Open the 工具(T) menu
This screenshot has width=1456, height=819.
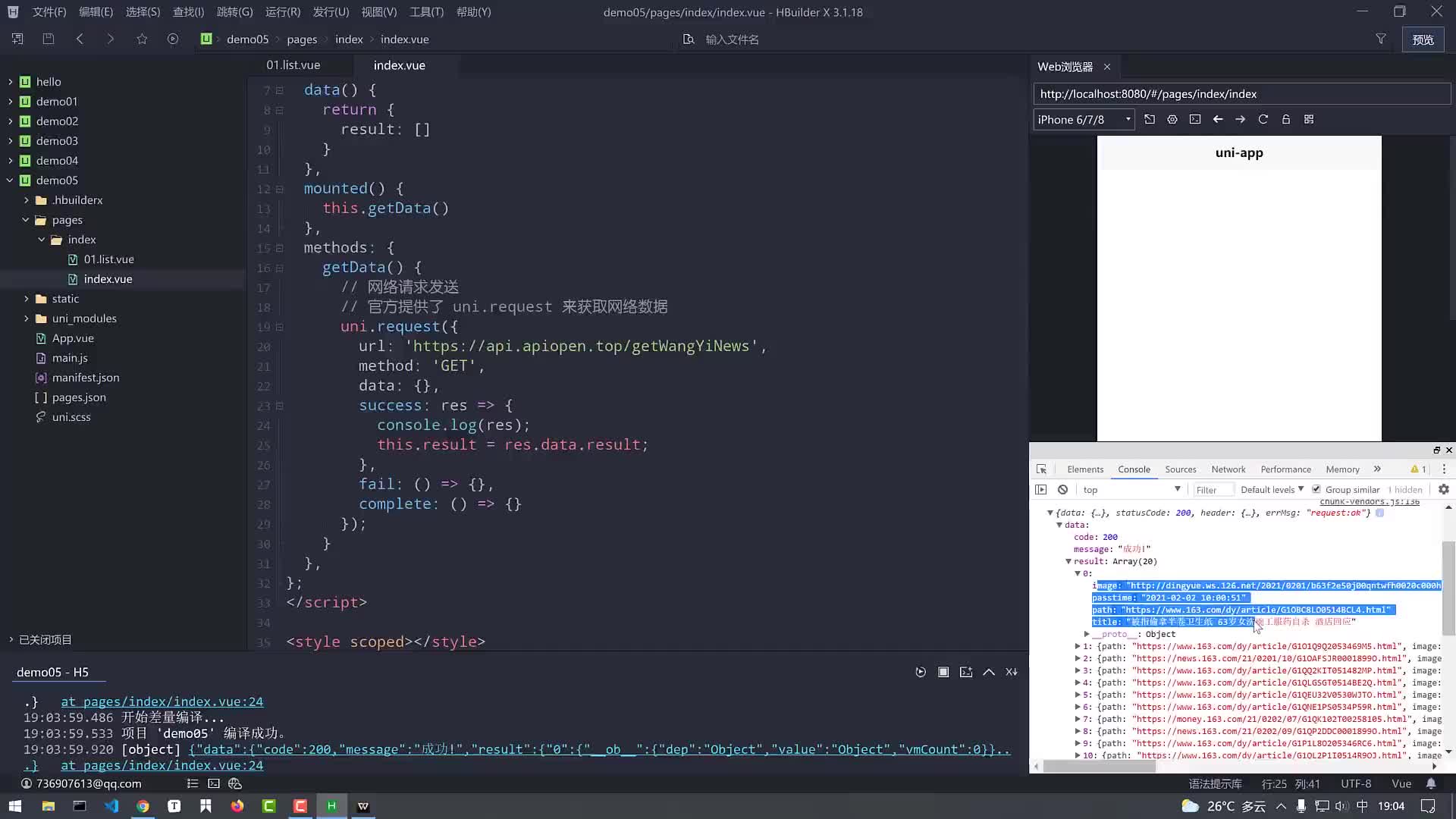click(x=426, y=12)
